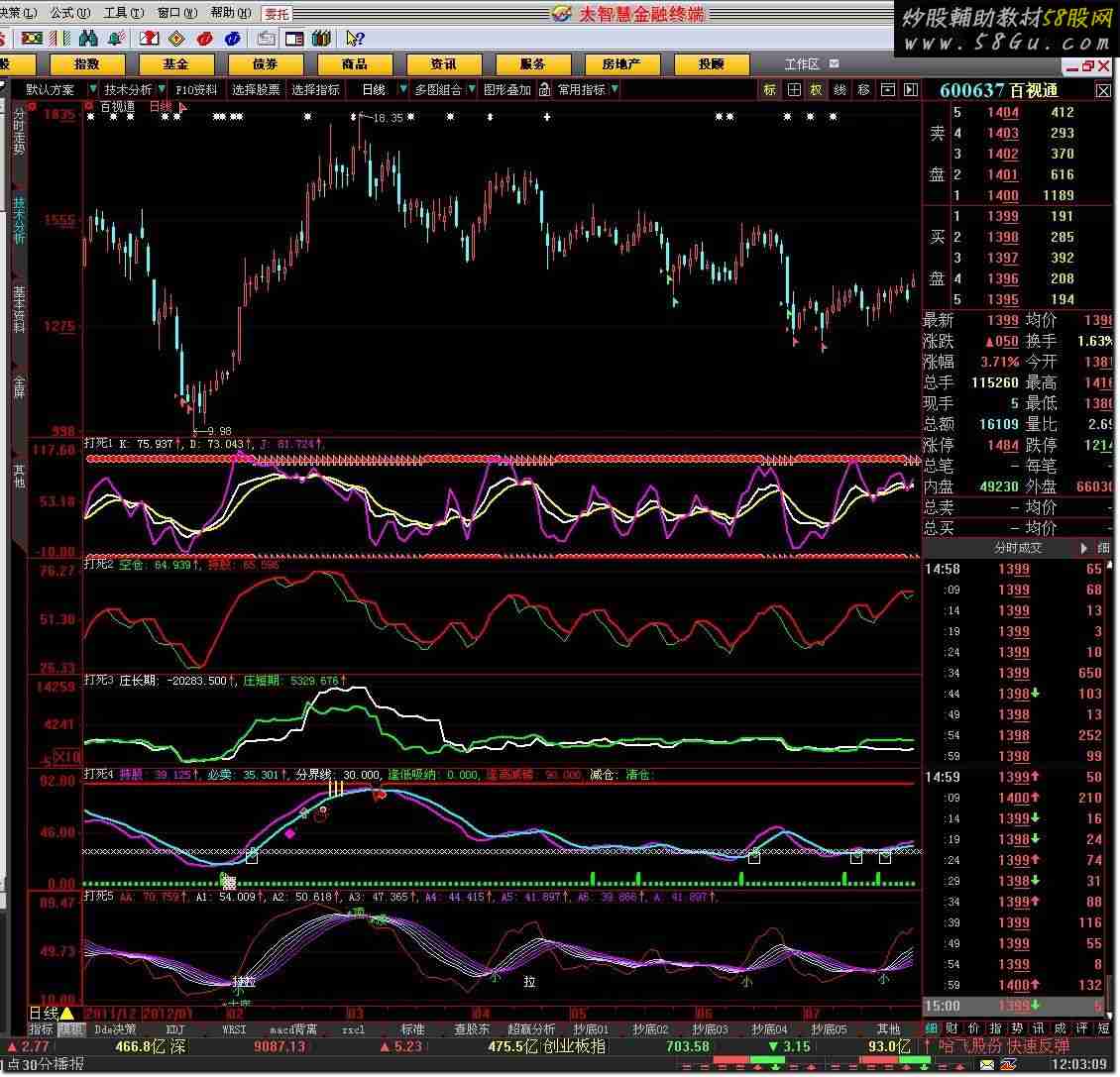Expand the 技术分析 dropdown arrow
This screenshot has height=1077, width=1120.
click(163, 89)
